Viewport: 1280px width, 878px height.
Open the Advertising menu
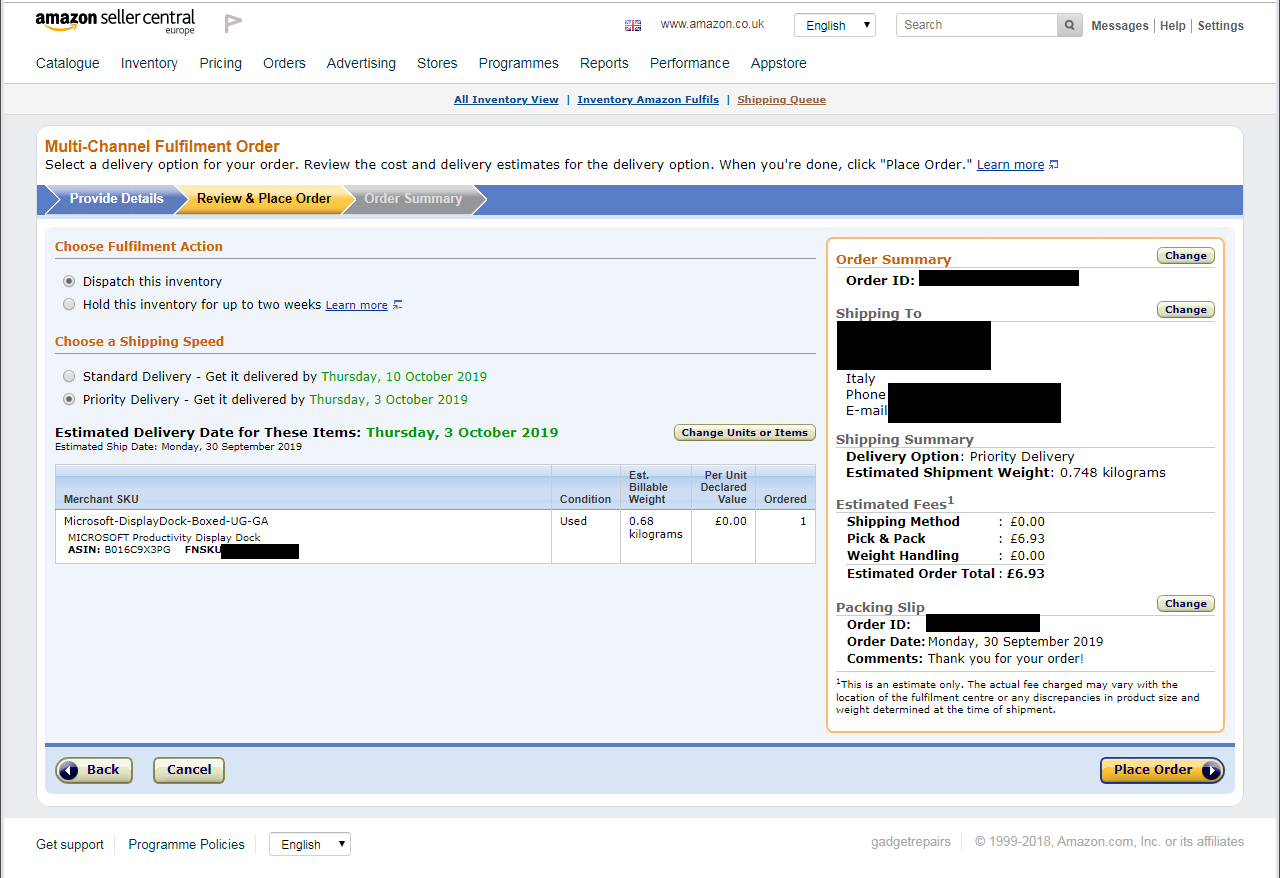(x=361, y=63)
